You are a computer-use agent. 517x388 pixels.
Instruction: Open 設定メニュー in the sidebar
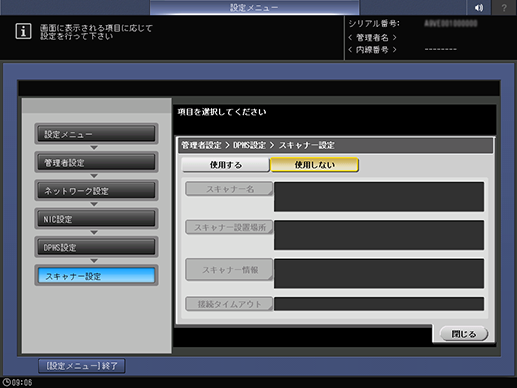pos(96,134)
